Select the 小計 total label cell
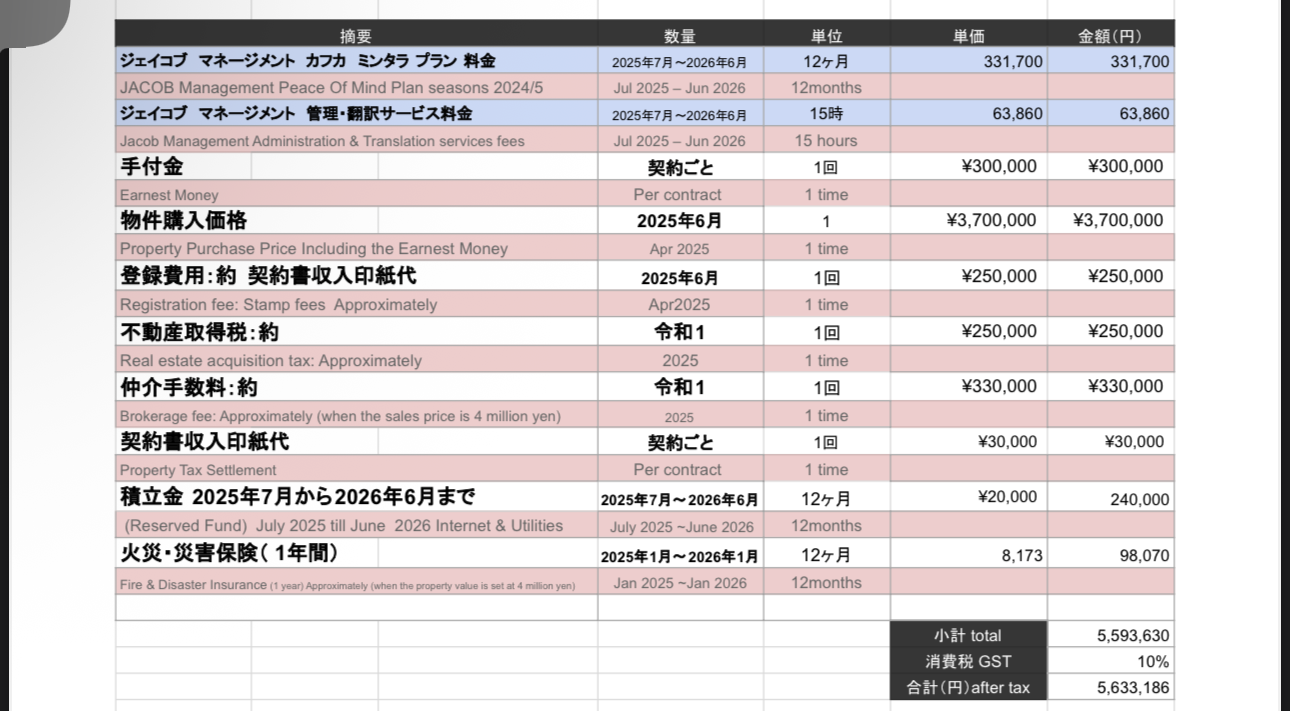Image resolution: width=1290 pixels, height=711 pixels. click(968, 635)
